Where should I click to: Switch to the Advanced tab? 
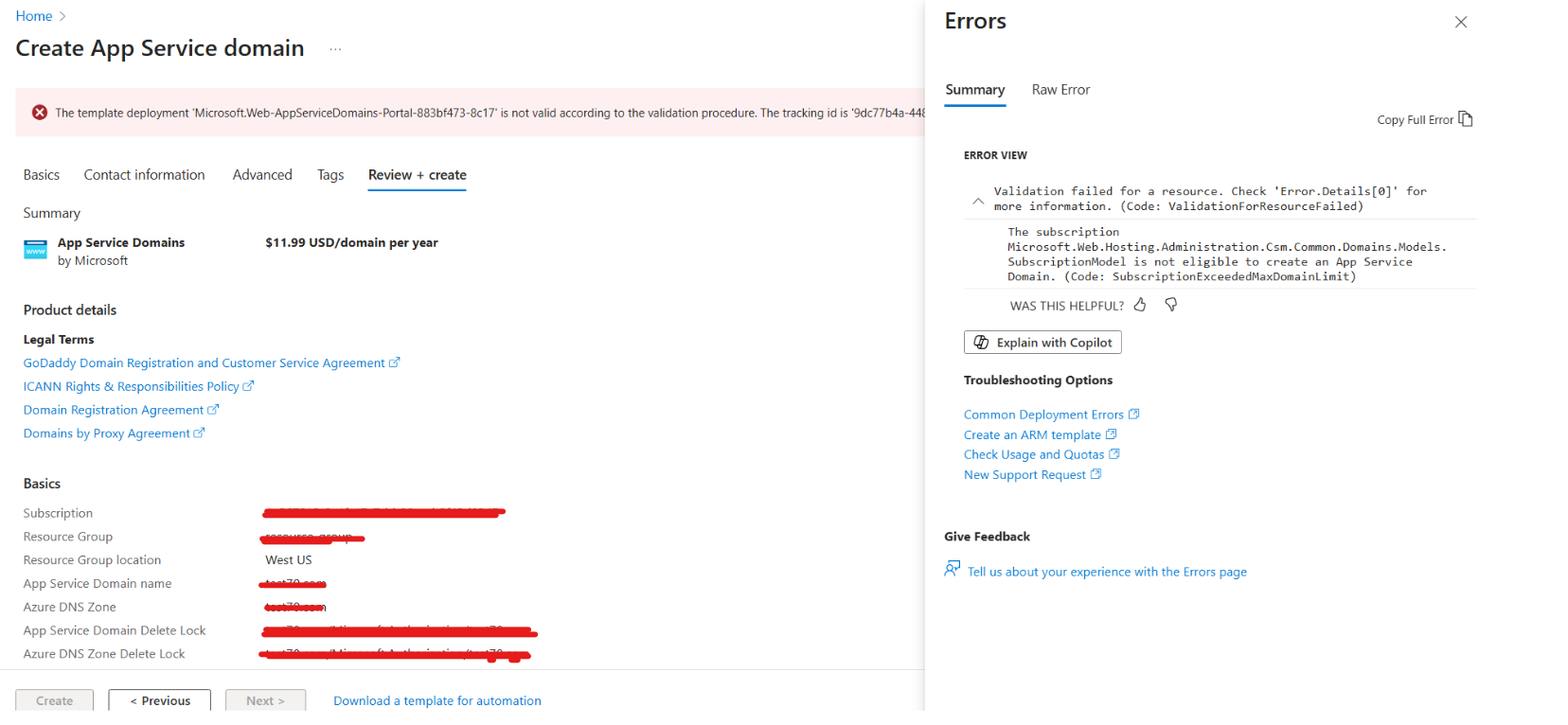coord(262,175)
